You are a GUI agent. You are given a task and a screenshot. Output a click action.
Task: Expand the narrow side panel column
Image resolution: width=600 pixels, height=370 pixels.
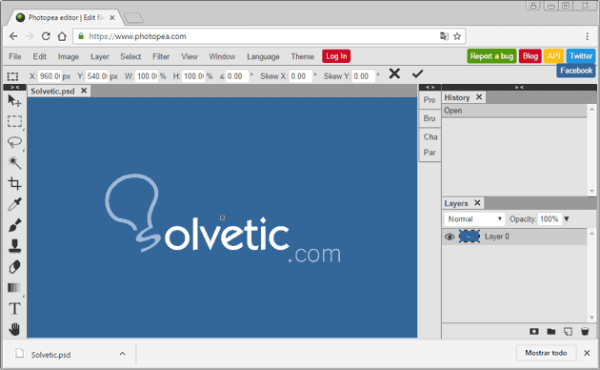click(430, 88)
